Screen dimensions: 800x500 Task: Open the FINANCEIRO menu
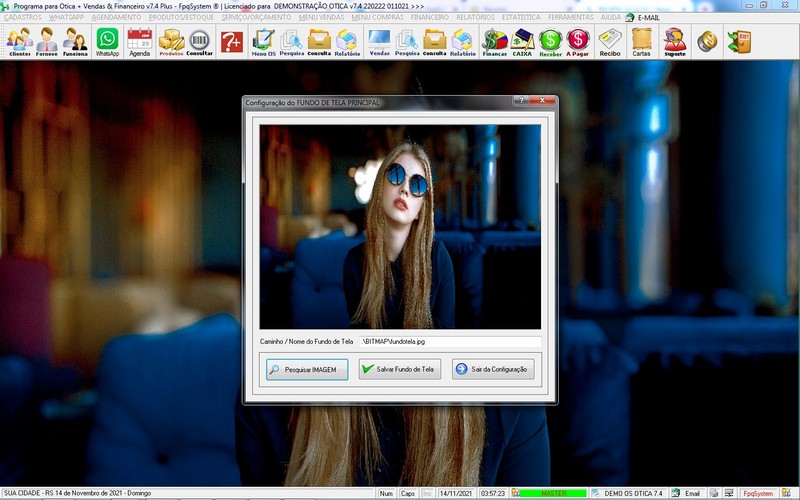[x=430, y=17]
